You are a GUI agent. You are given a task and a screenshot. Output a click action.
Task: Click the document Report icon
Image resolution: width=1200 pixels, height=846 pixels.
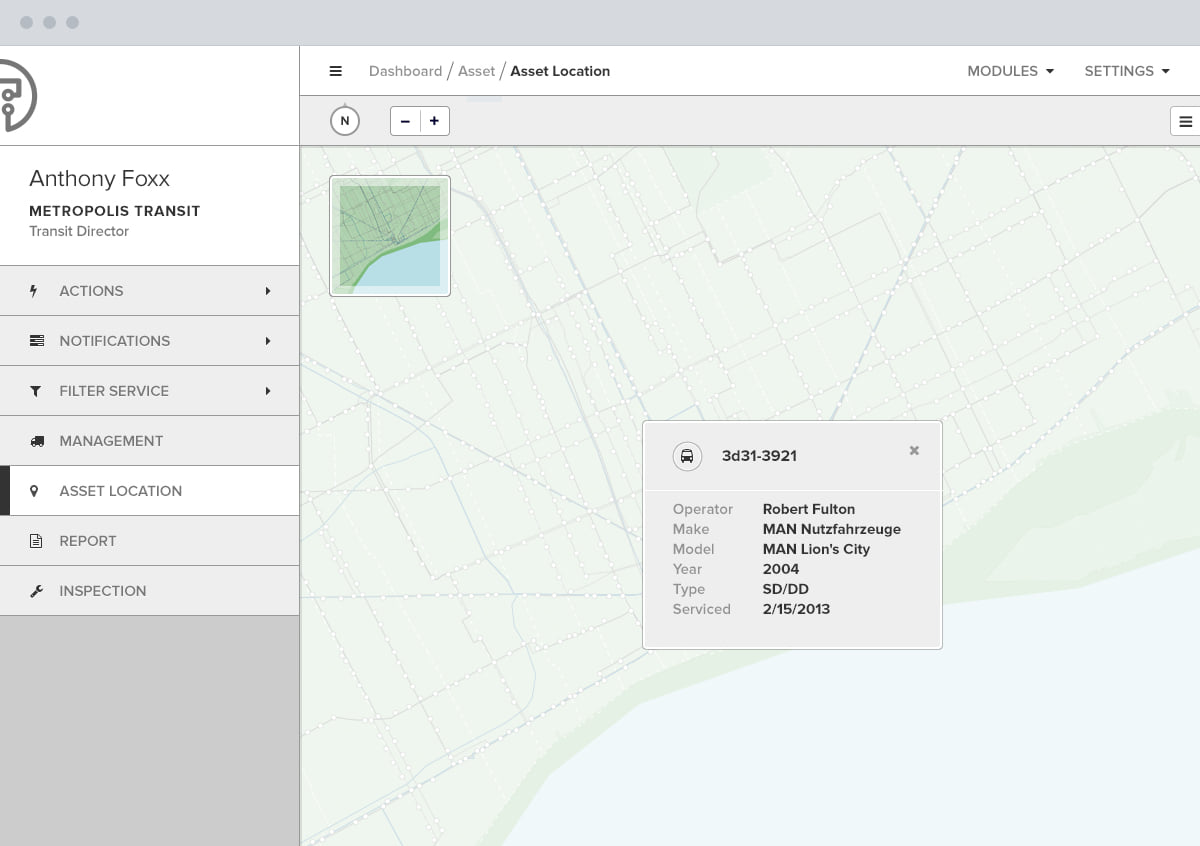coord(36,541)
